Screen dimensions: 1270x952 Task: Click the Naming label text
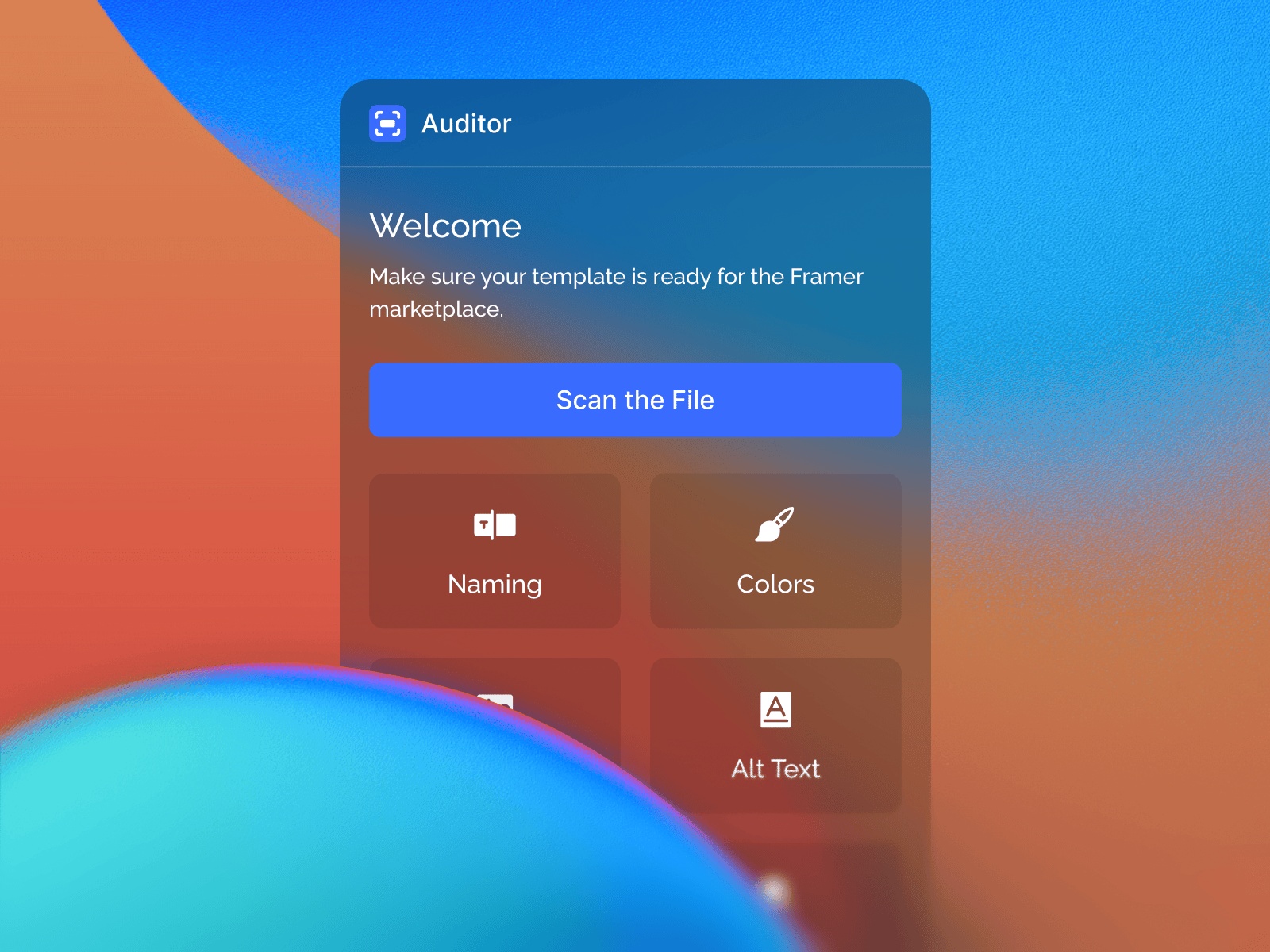click(x=494, y=585)
